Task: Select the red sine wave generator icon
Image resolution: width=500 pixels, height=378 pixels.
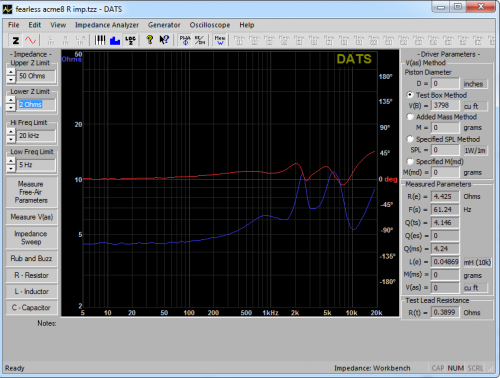Action: click(x=31, y=41)
